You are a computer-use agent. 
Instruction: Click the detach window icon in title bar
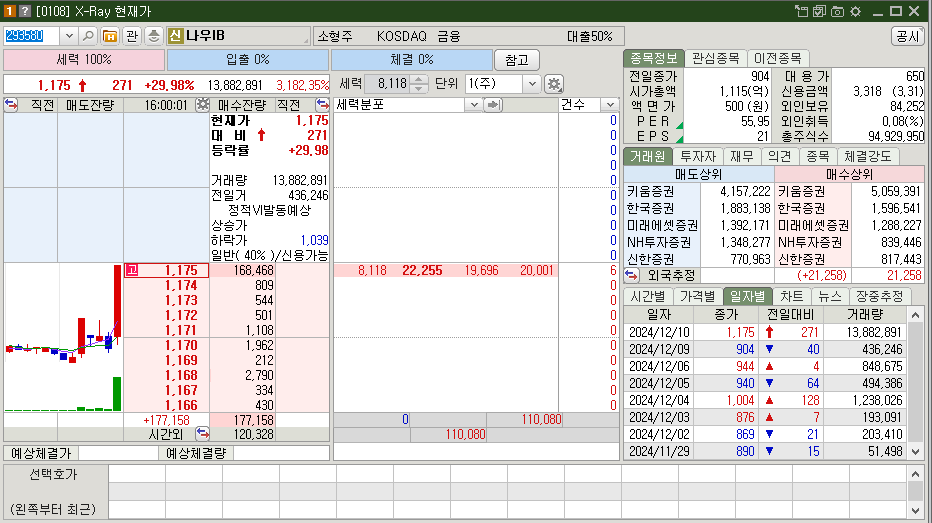click(x=801, y=11)
